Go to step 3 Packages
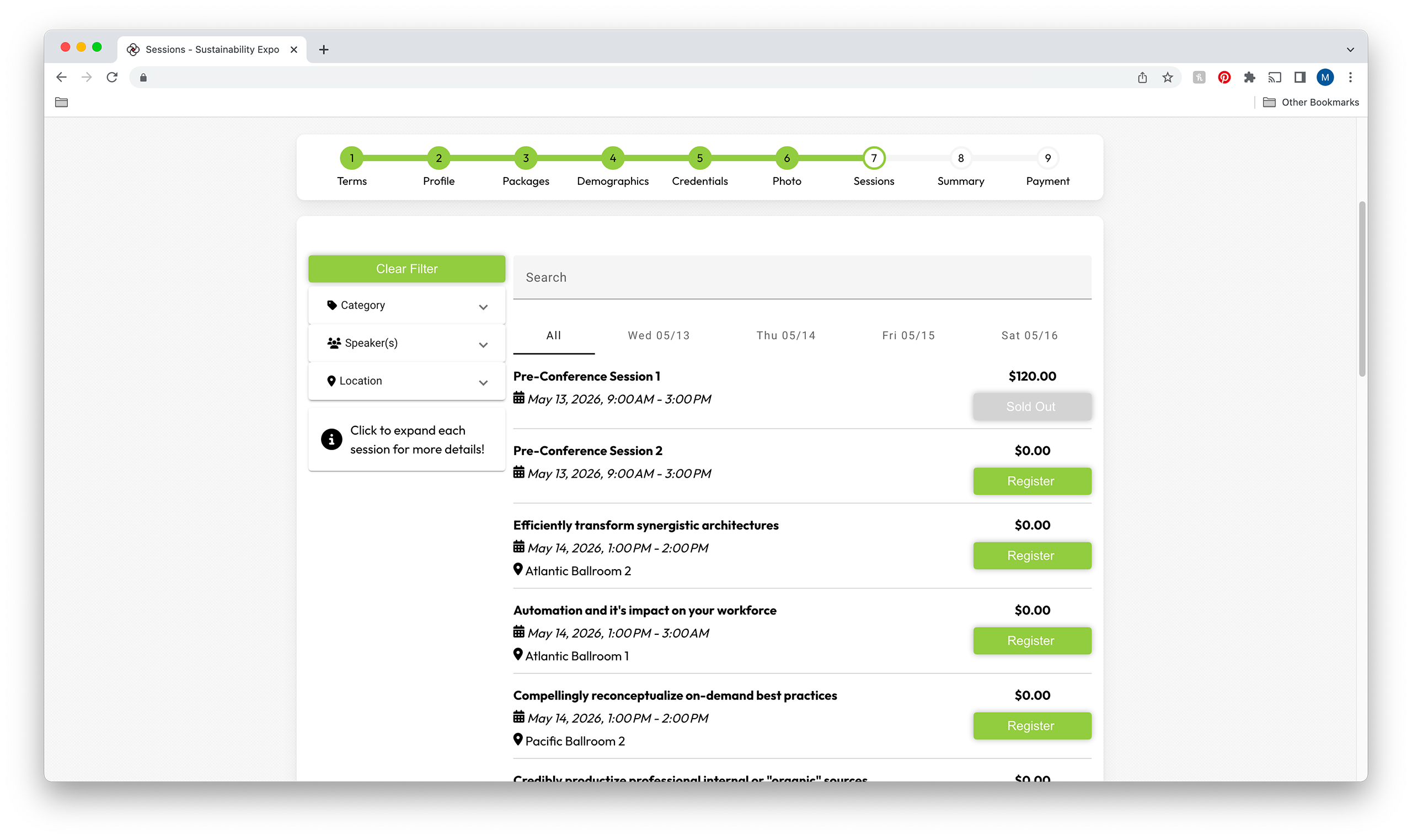Viewport: 1412px width, 840px height. (525, 158)
